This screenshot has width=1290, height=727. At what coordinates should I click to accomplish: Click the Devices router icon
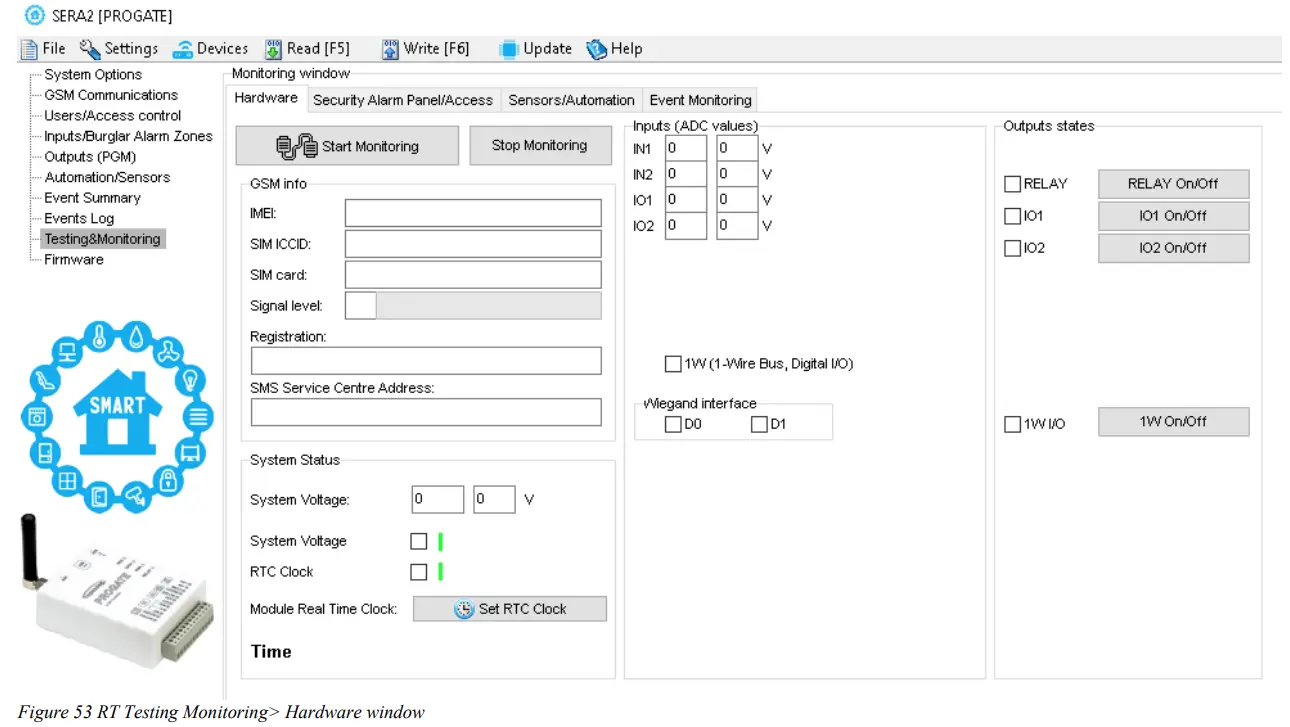(x=182, y=49)
